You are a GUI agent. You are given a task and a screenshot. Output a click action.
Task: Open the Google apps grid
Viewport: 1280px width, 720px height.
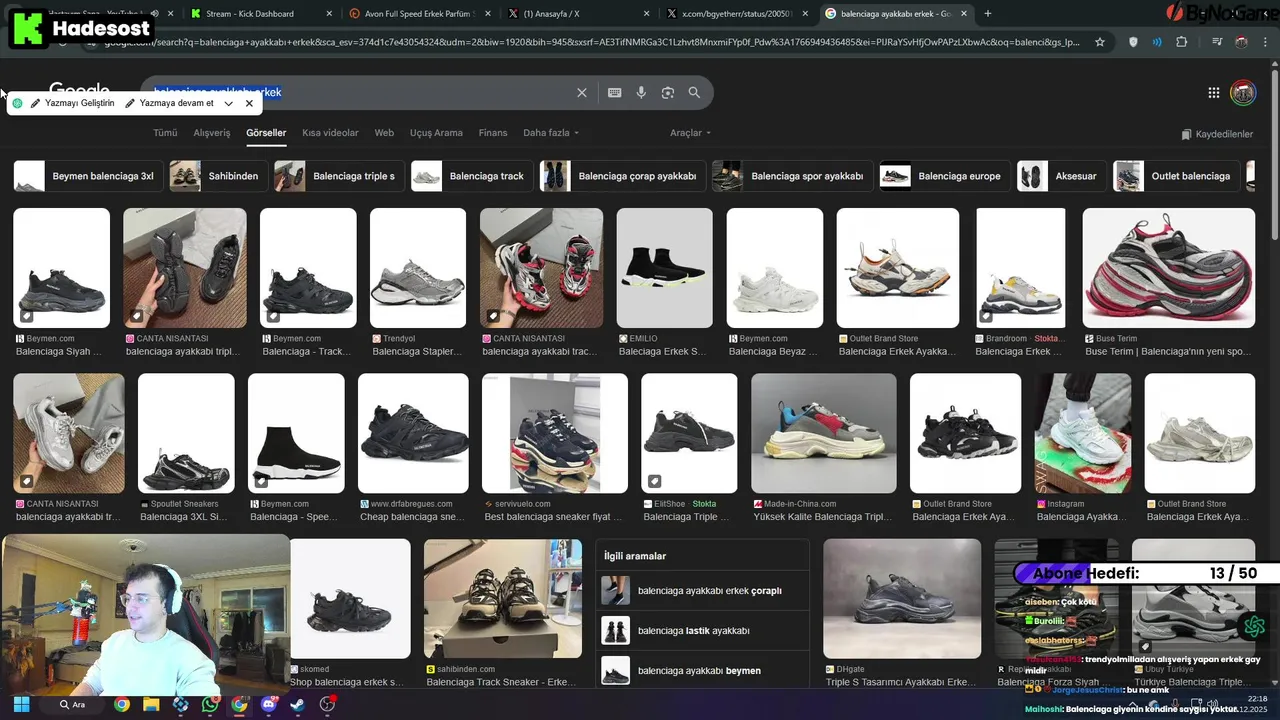(1214, 93)
